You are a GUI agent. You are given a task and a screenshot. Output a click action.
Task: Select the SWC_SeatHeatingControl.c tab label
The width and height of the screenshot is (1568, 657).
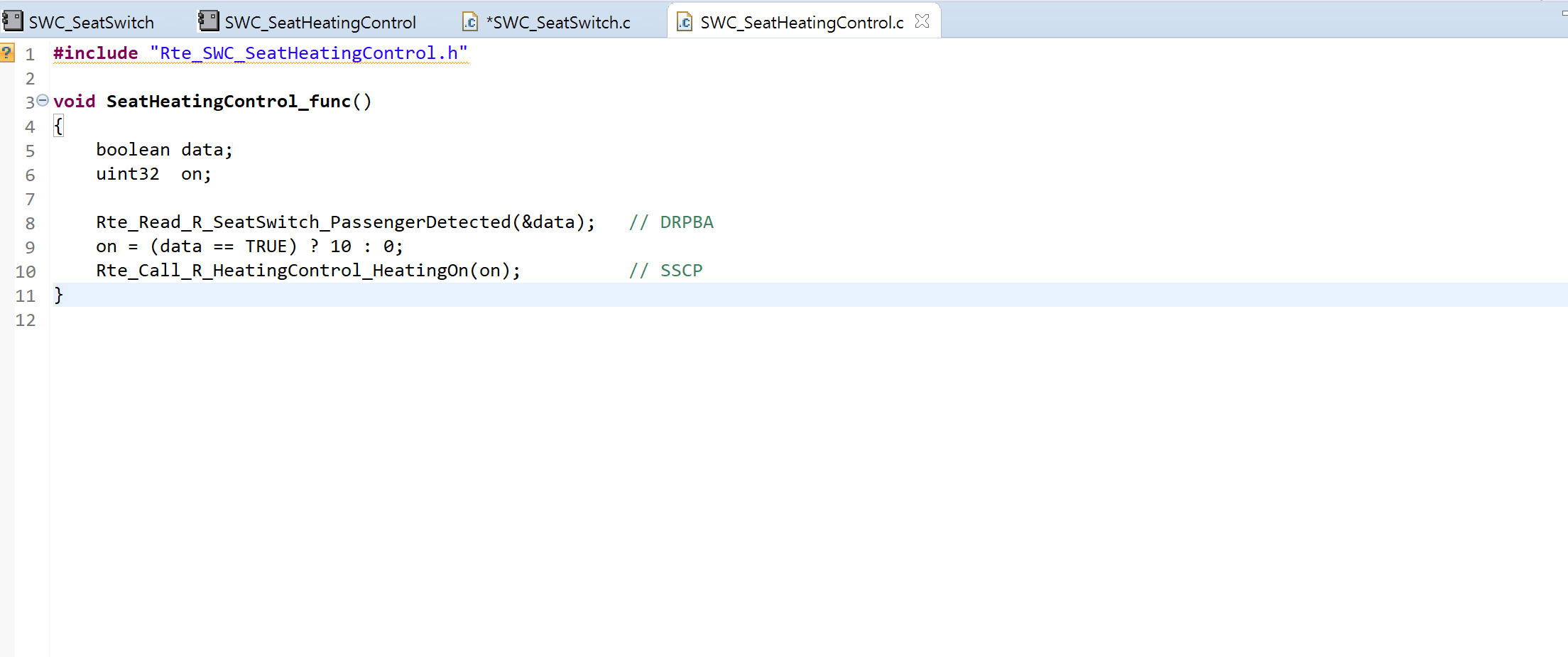click(801, 23)
